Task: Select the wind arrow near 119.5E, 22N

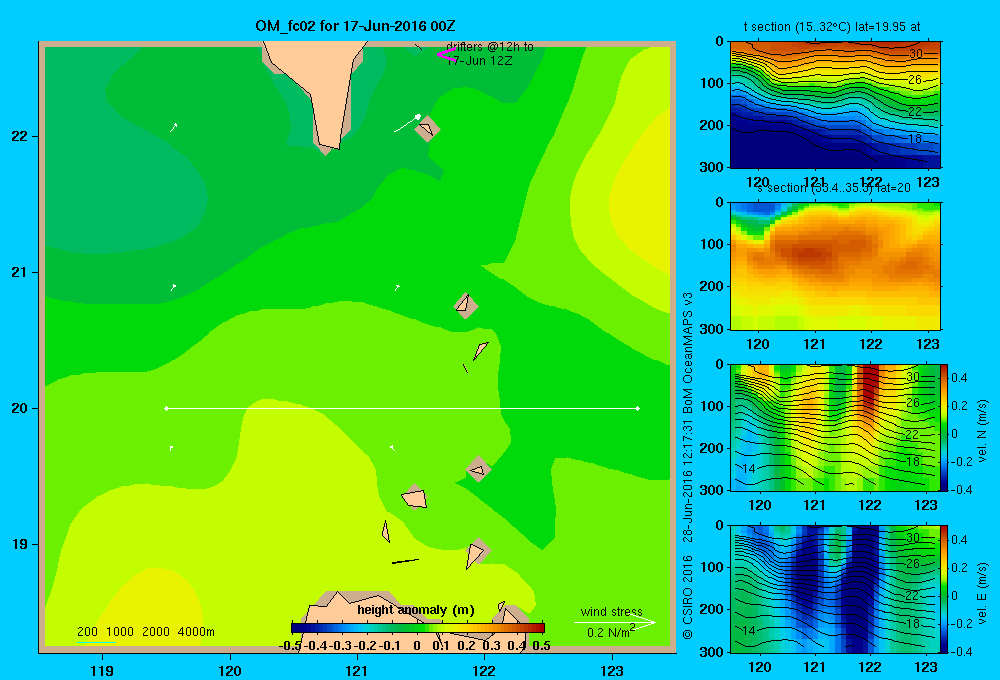Action: tap(174, 127)
